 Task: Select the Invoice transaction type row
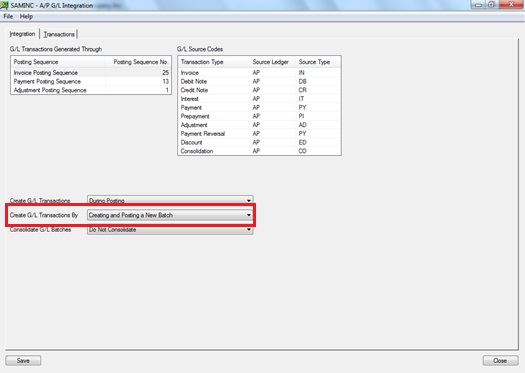tap(259, 73)
